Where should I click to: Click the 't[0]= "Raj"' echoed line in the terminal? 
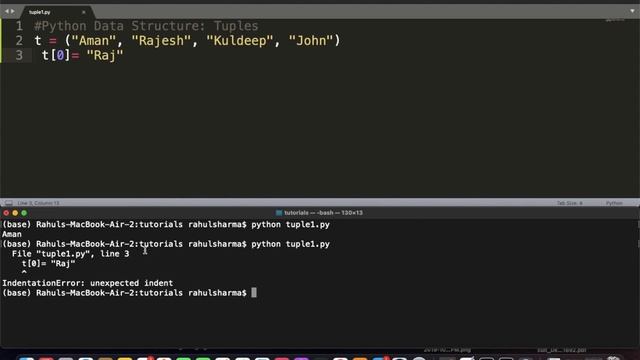[x=49, y=264]
